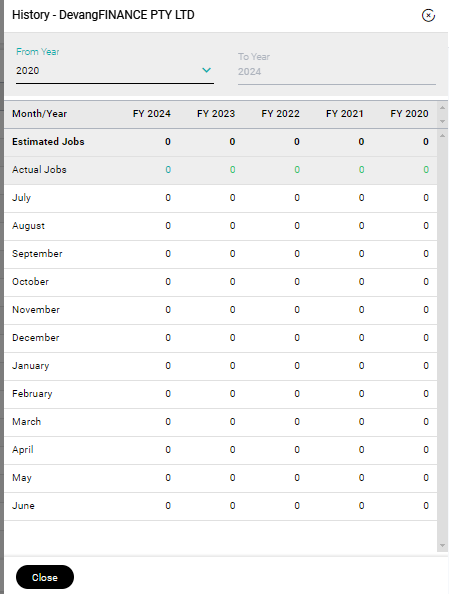This screenshot has height=594, width=449.
Task: Click the FY 2023 value for January
Action: click(x=232, y=366)
